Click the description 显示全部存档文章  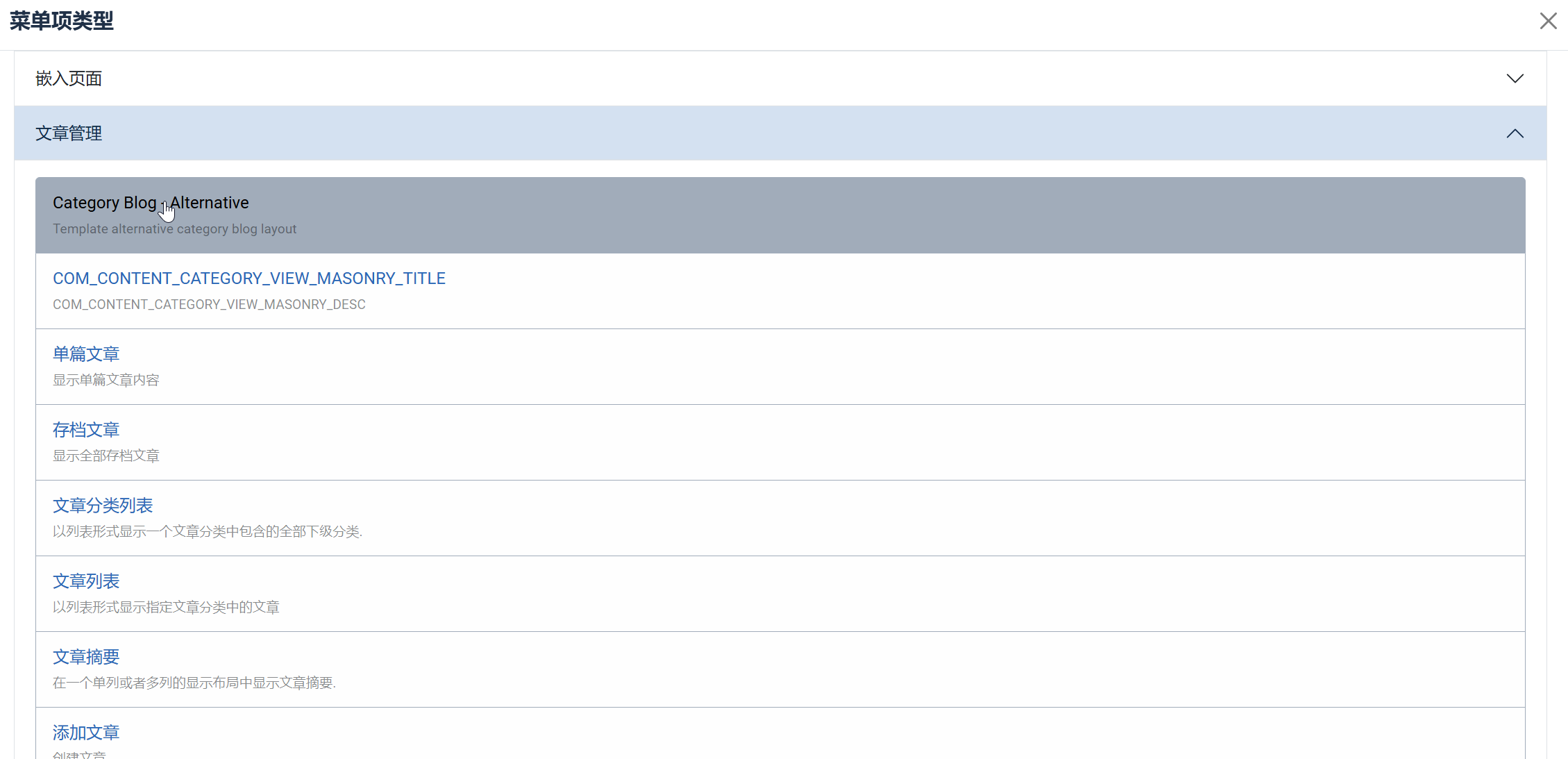[106, 456]
